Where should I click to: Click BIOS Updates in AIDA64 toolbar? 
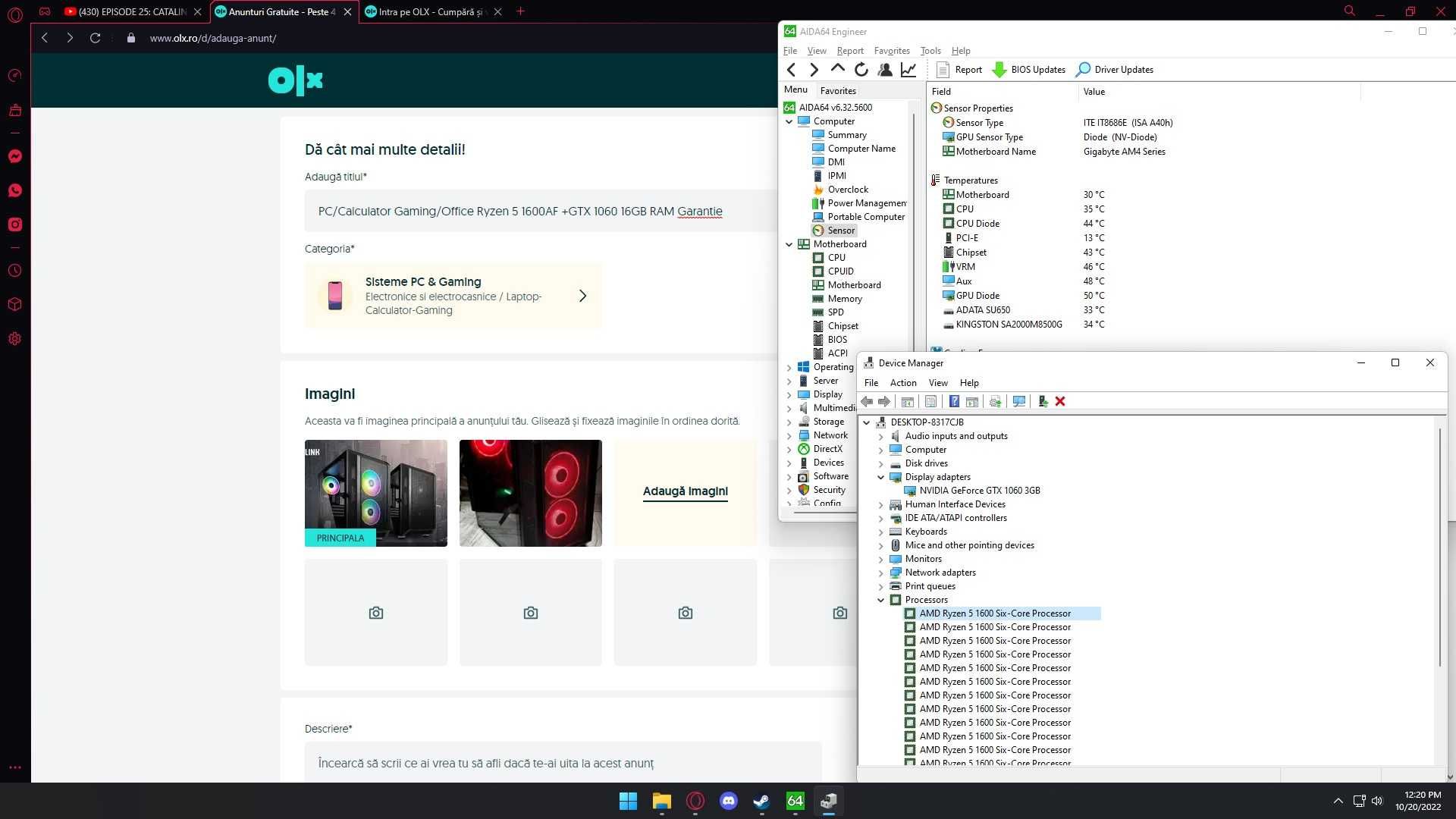click(1029, 70)
